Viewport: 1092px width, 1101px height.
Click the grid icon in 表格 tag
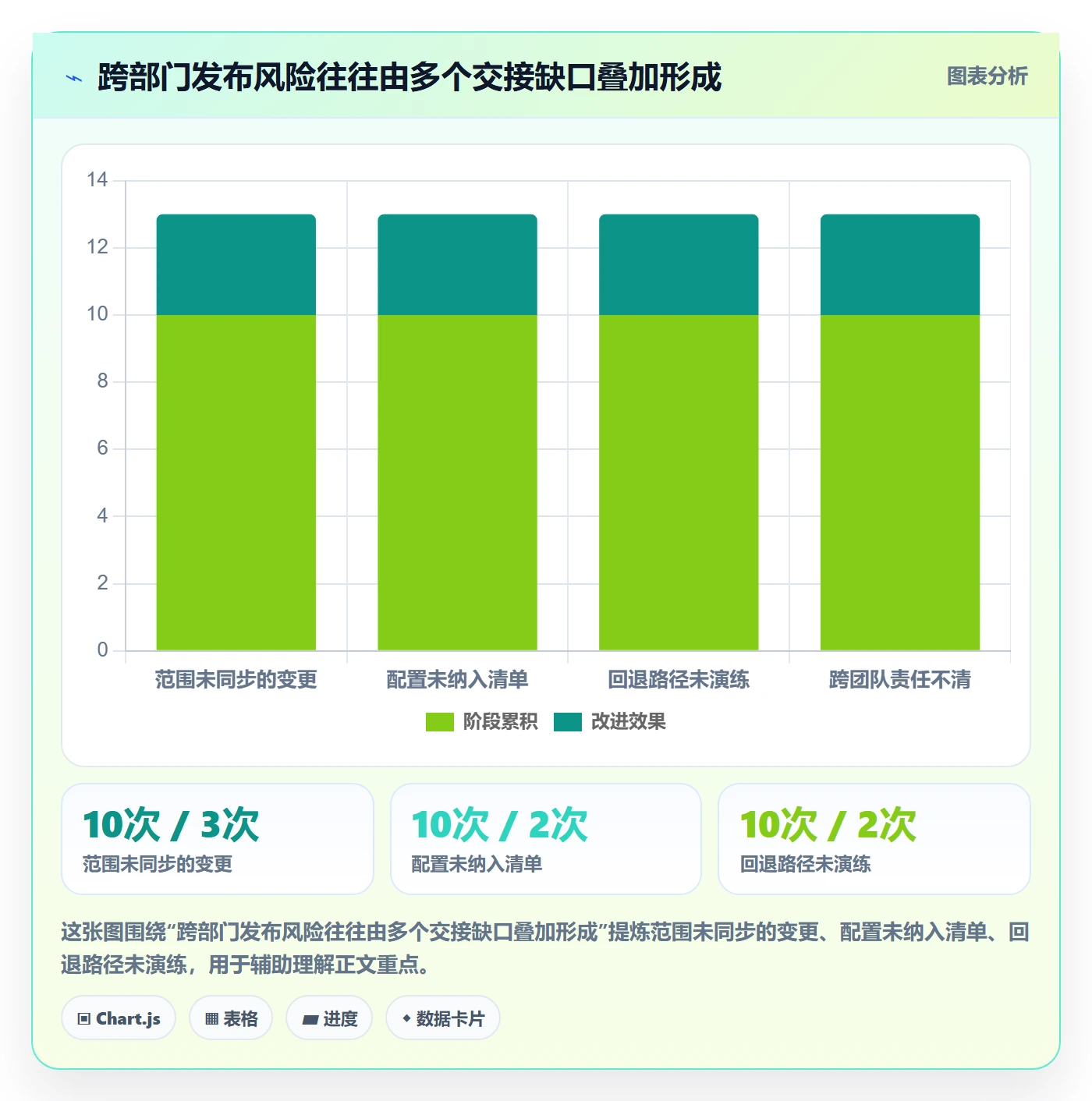click(x=211, y=1019)
